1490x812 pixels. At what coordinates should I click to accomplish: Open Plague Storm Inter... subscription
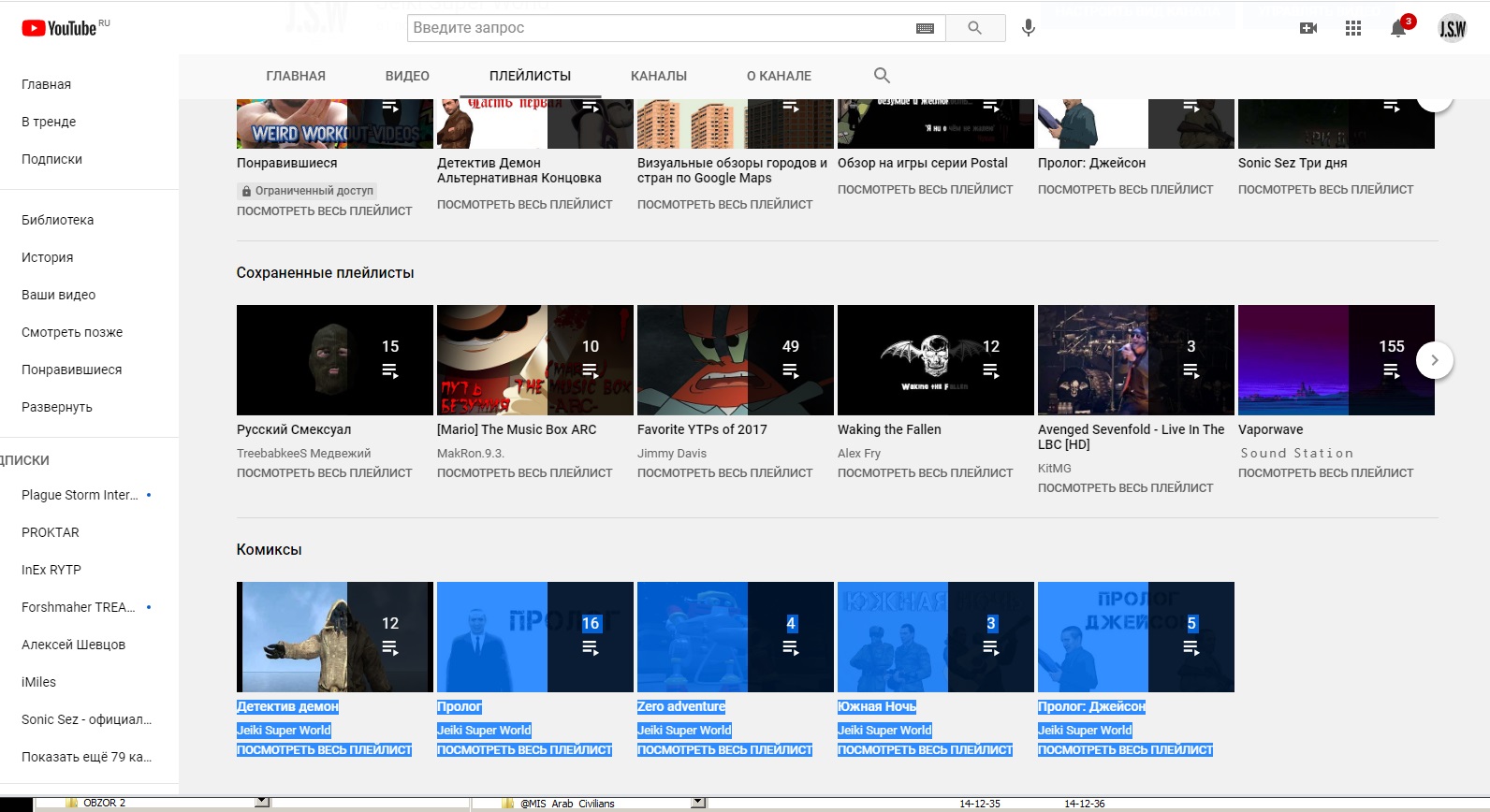click(x=80, y=495)
